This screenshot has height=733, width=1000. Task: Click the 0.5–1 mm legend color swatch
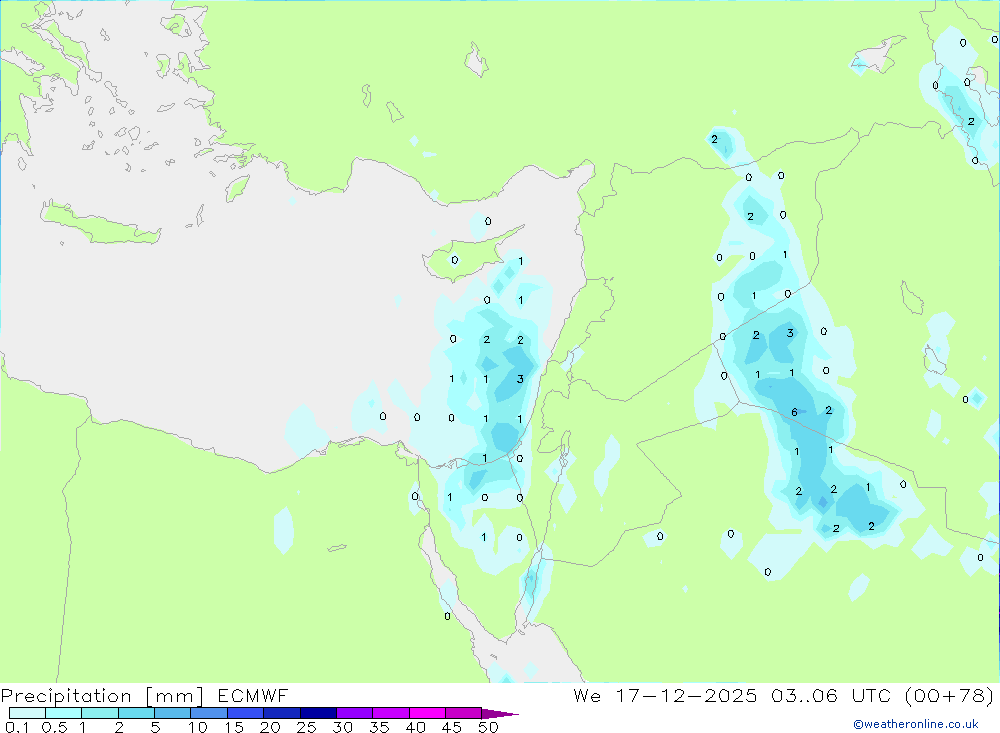click(64, 713)
